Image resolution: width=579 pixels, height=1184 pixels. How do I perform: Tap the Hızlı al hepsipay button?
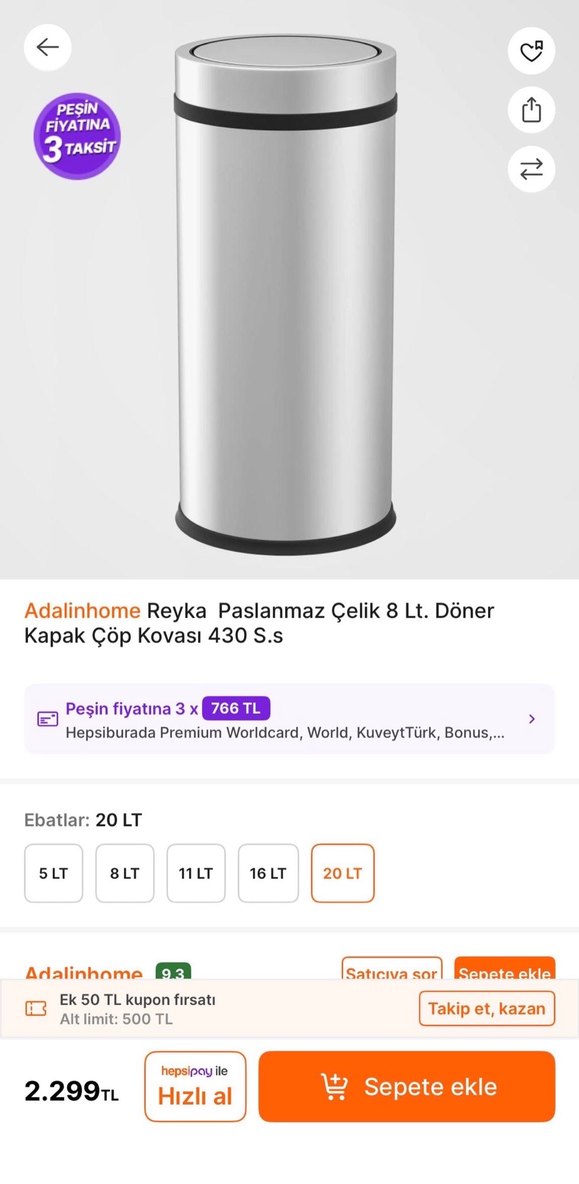(x=194, y=1087)
